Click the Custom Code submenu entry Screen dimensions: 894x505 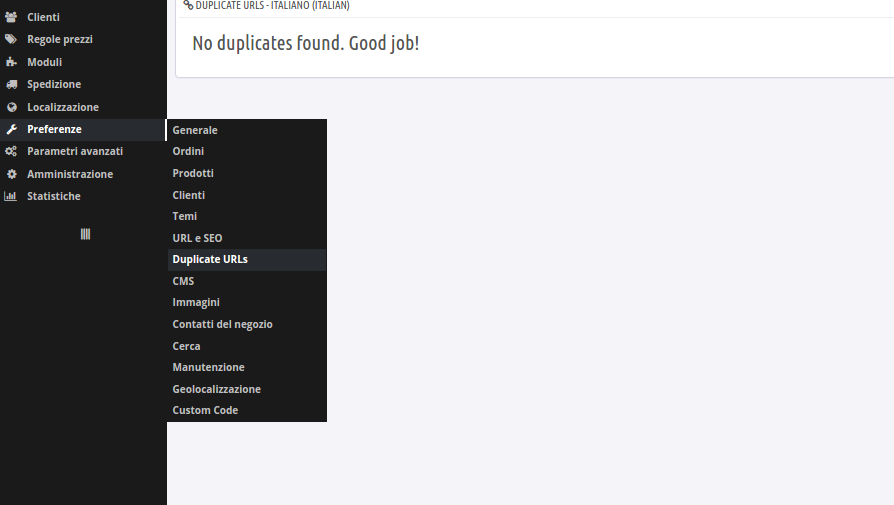tap(205, 410)
